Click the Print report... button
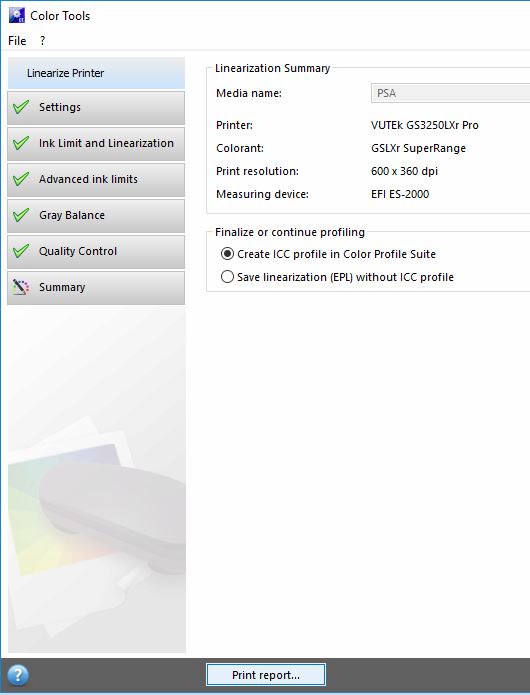This screenshot has width=530, height=695. (x=266, y=675)
